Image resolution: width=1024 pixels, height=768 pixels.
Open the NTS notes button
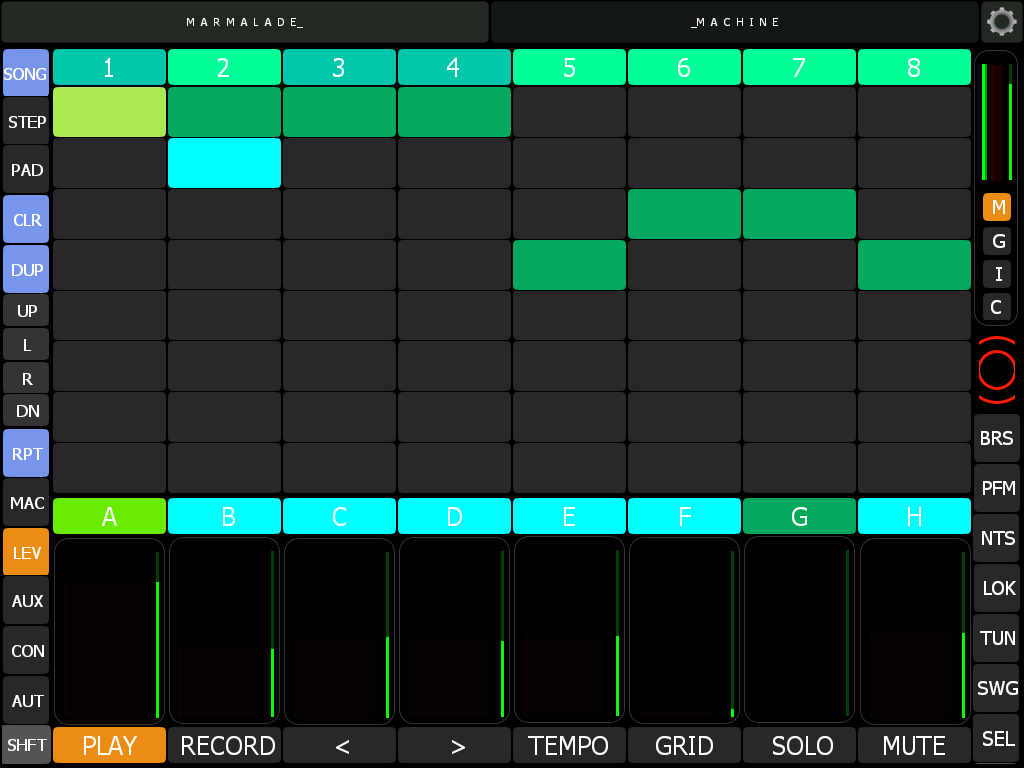996,538
